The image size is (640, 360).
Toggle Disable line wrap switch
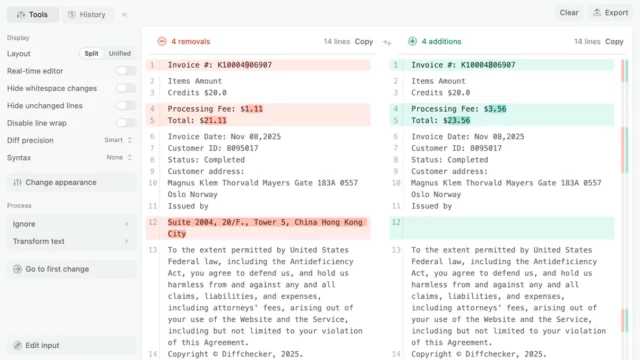[126, 123]
